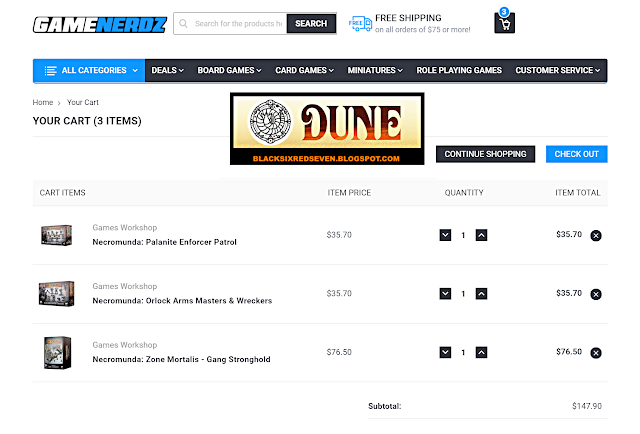Go to Home breadcrumb link
Image resolution: width=640 pixels, height=434 pixels.
(43, 102)
